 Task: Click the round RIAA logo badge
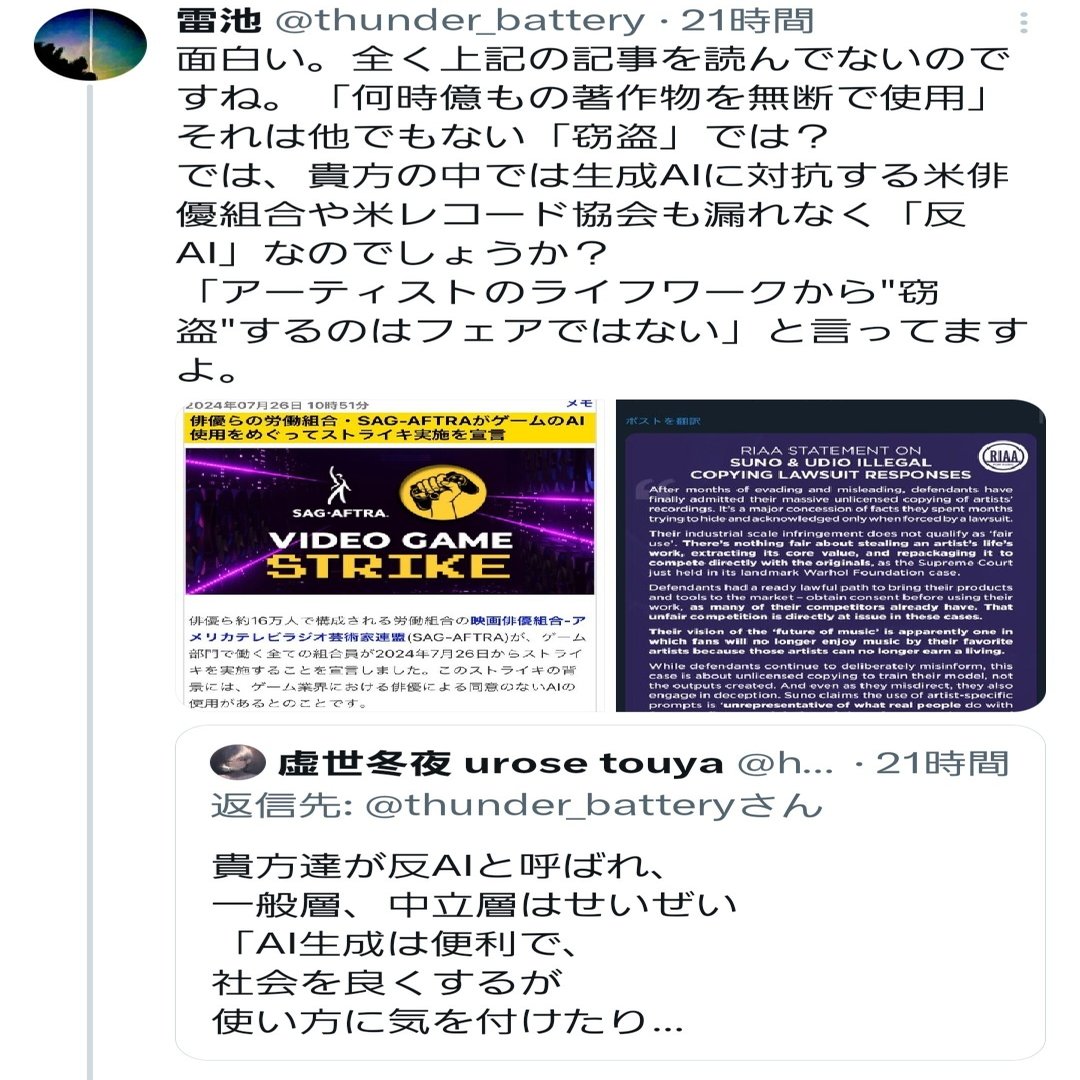click(1004, 456)
